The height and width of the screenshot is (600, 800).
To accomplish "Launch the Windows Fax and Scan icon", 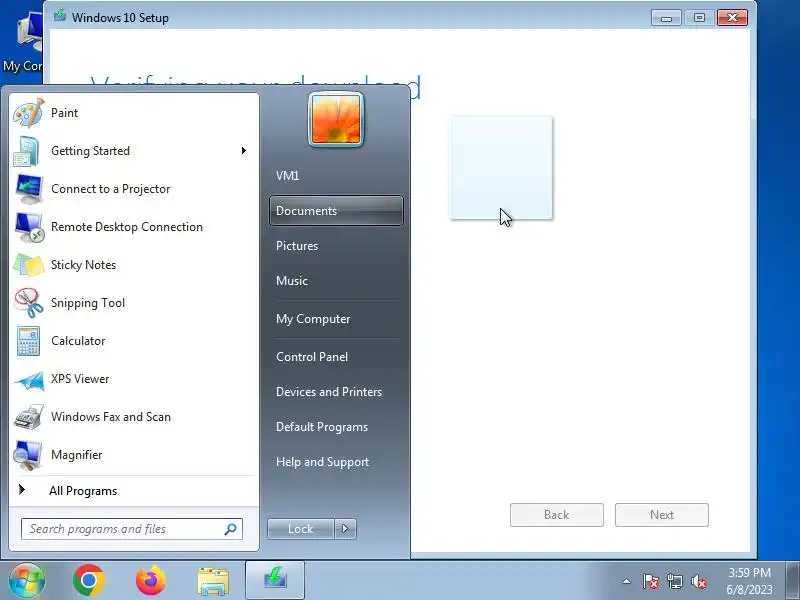I will 29,417.
